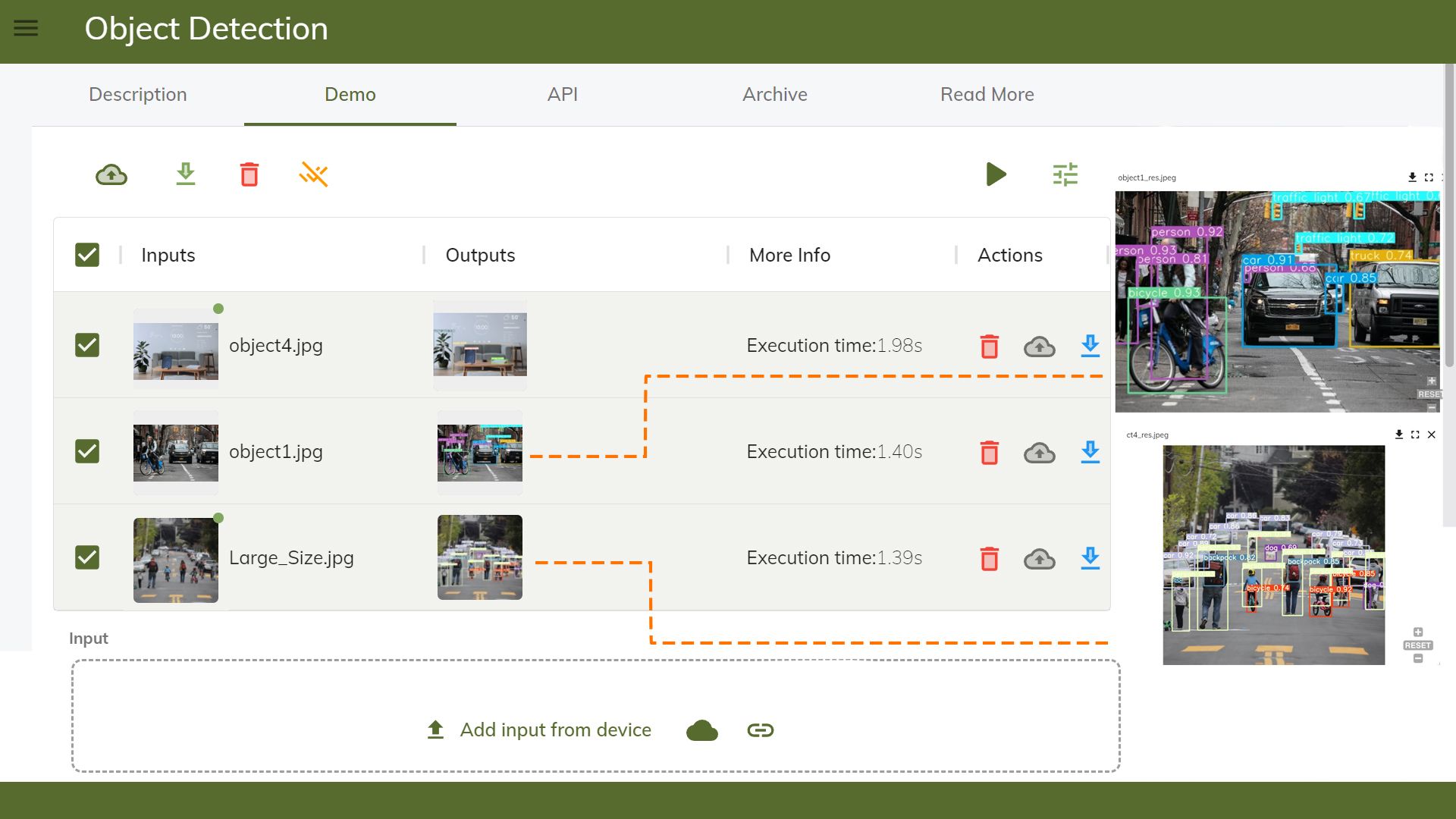
Task: Drag to add input via URL link
Action: tap(759, 730)
